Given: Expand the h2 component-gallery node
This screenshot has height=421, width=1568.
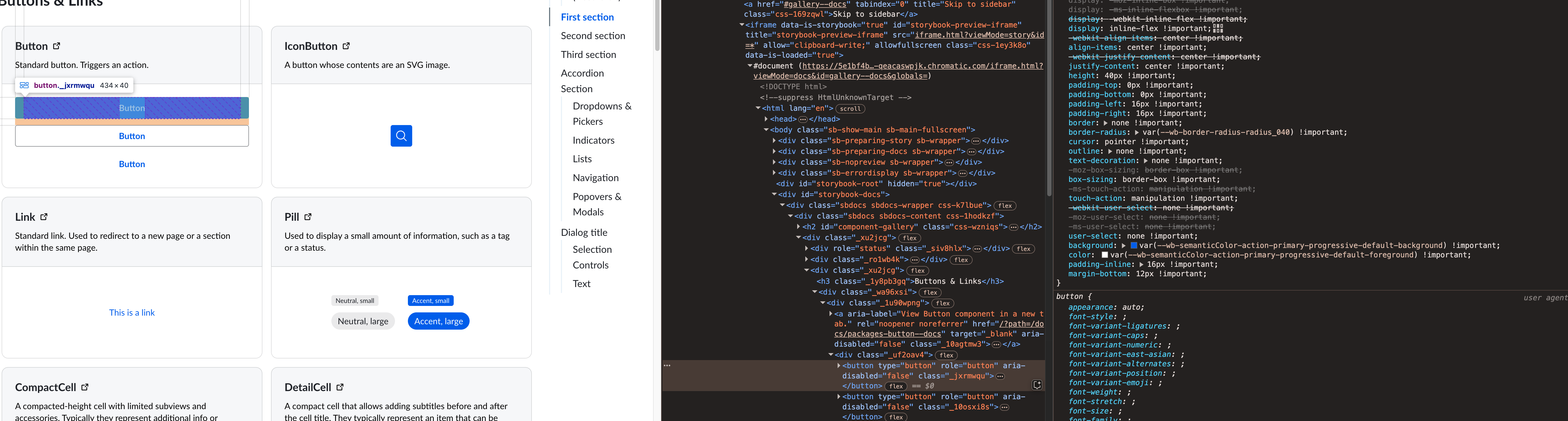Looking at the screenshot, I should [x=799, y=227].
